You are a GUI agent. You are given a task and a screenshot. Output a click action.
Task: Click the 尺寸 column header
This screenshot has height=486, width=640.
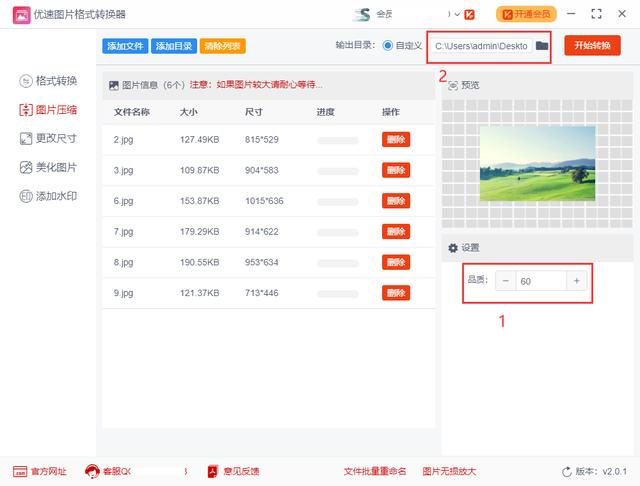(x=254, y=112)
